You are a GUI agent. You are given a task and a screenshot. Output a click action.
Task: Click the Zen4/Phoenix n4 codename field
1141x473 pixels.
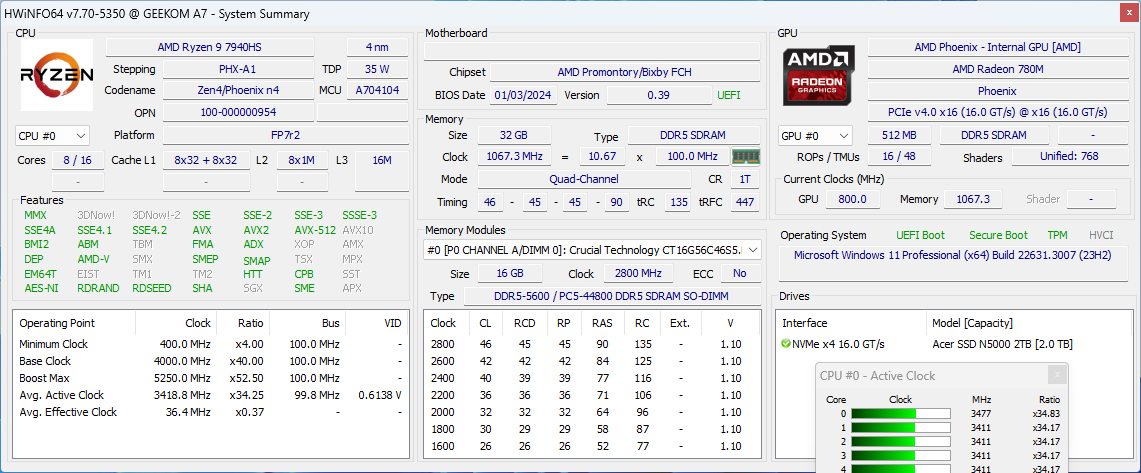click(x=238, y=90)
